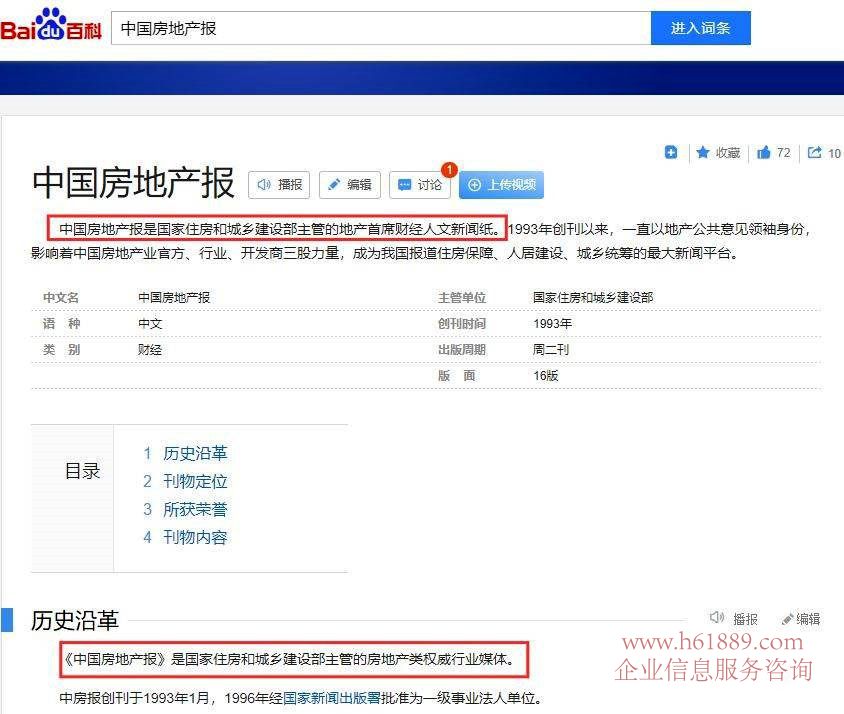The image size is (844, 714).
Task: Edit the 历史沿革 section via 编辑
Action: coord(801,619)
